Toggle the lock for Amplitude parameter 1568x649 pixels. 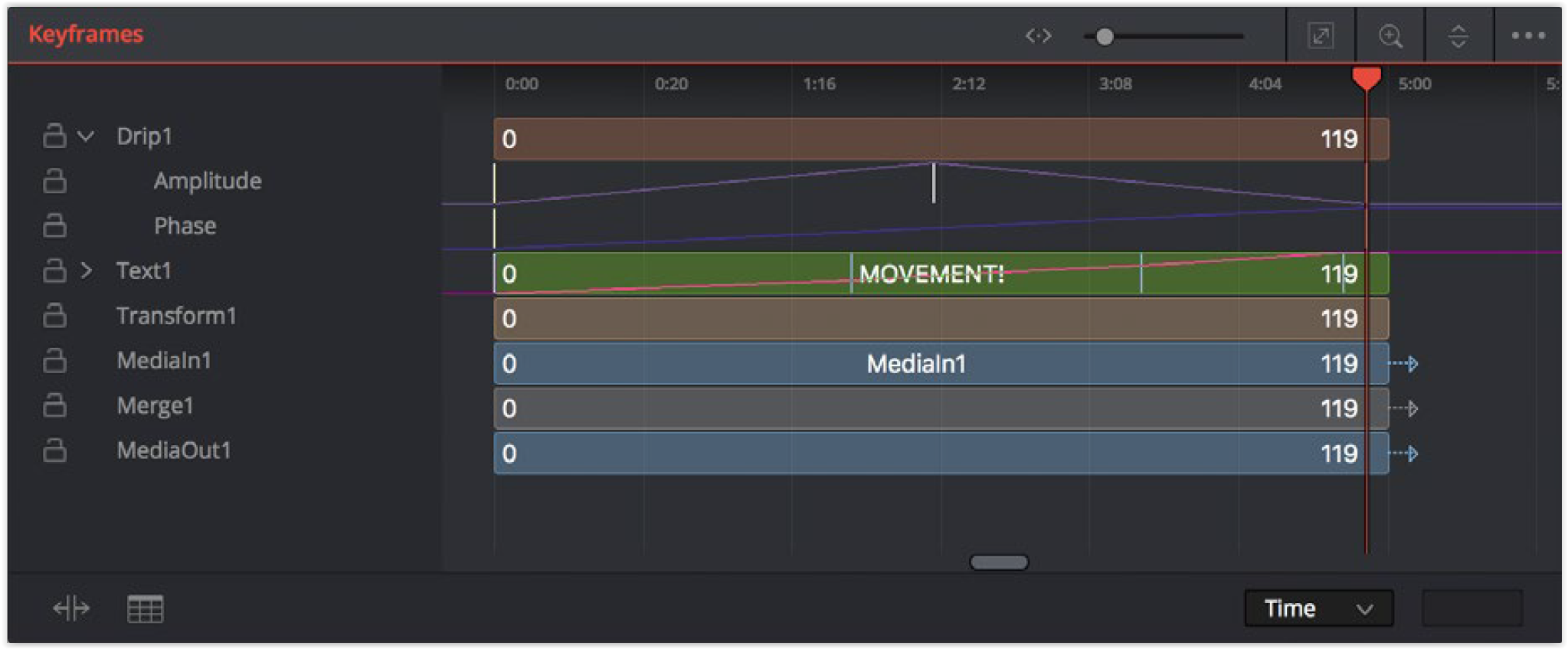[54, 181]
